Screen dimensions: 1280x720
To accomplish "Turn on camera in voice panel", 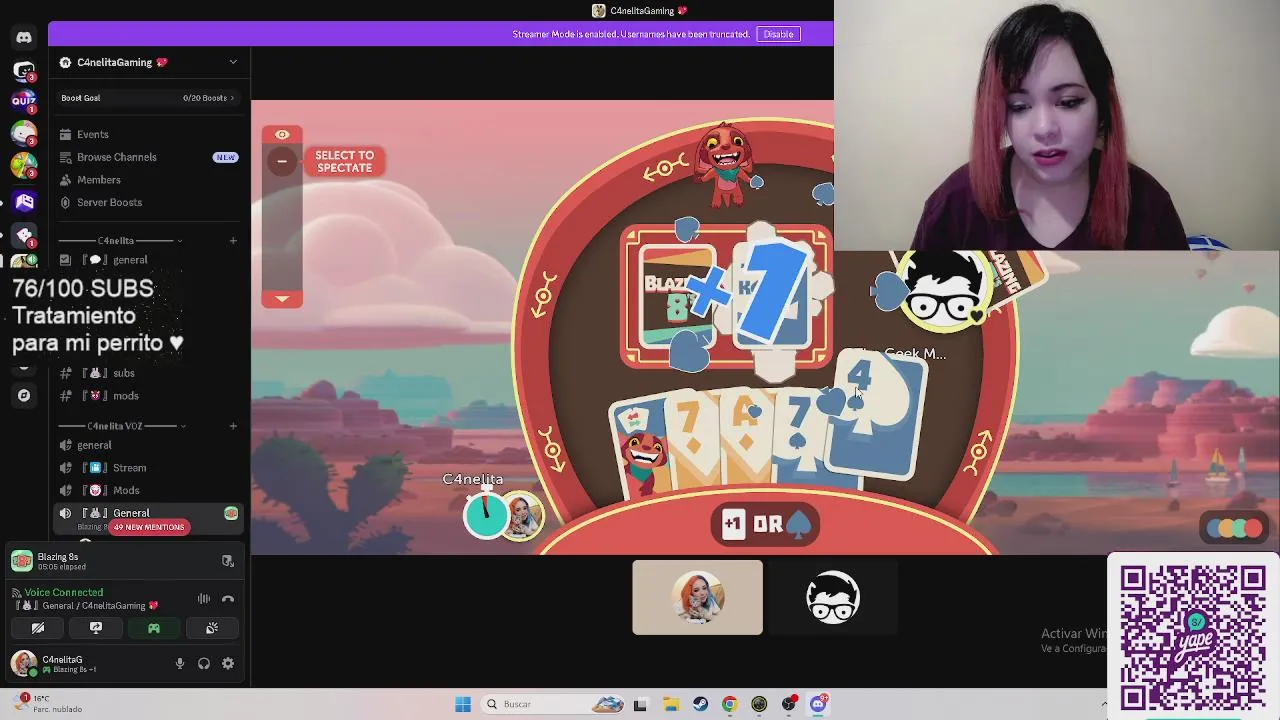I will [x=38, y=628].
